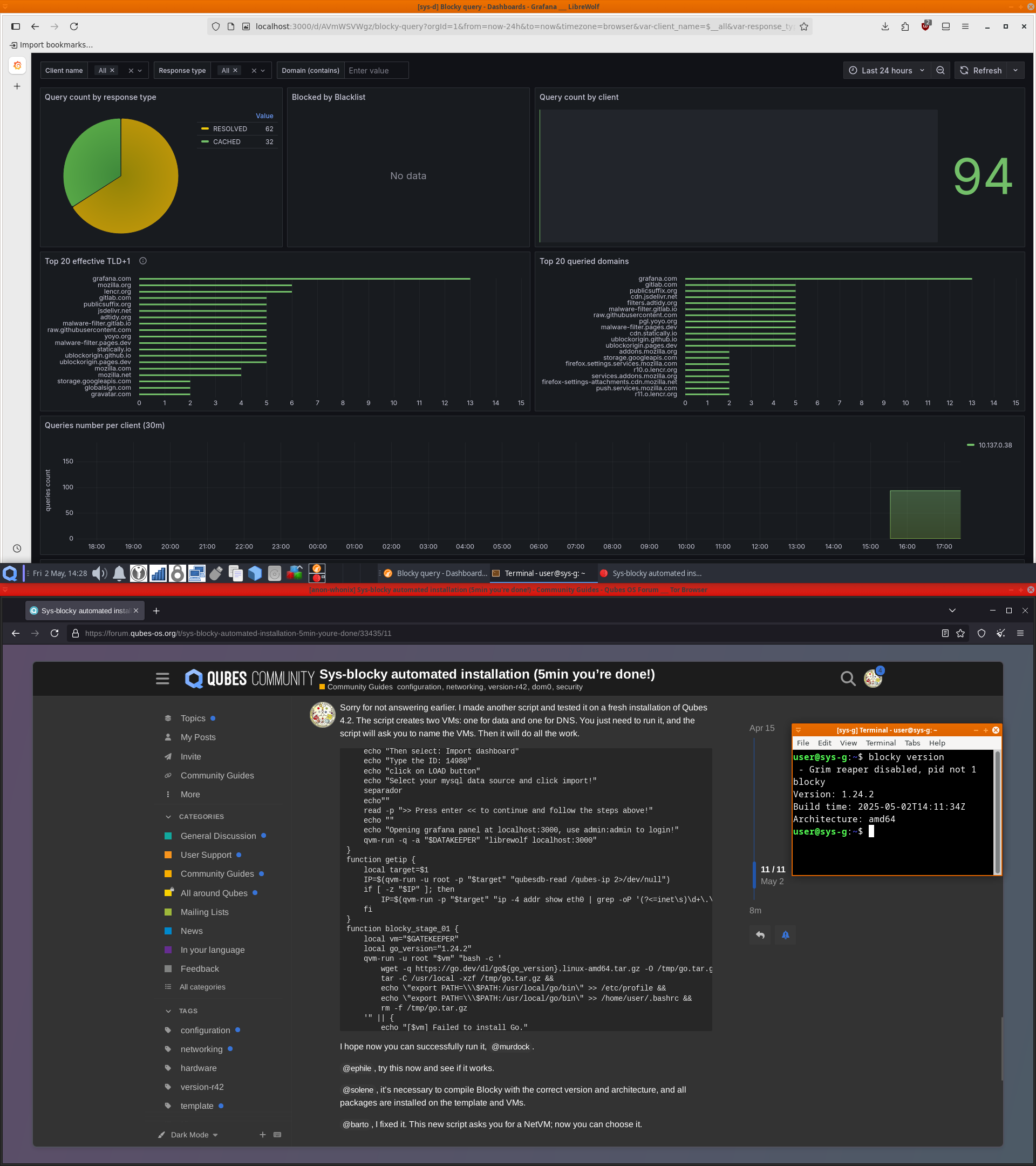The image size is (1036, 1166).
Task: Expand the Client name variable dropdown
Action: 140,71
